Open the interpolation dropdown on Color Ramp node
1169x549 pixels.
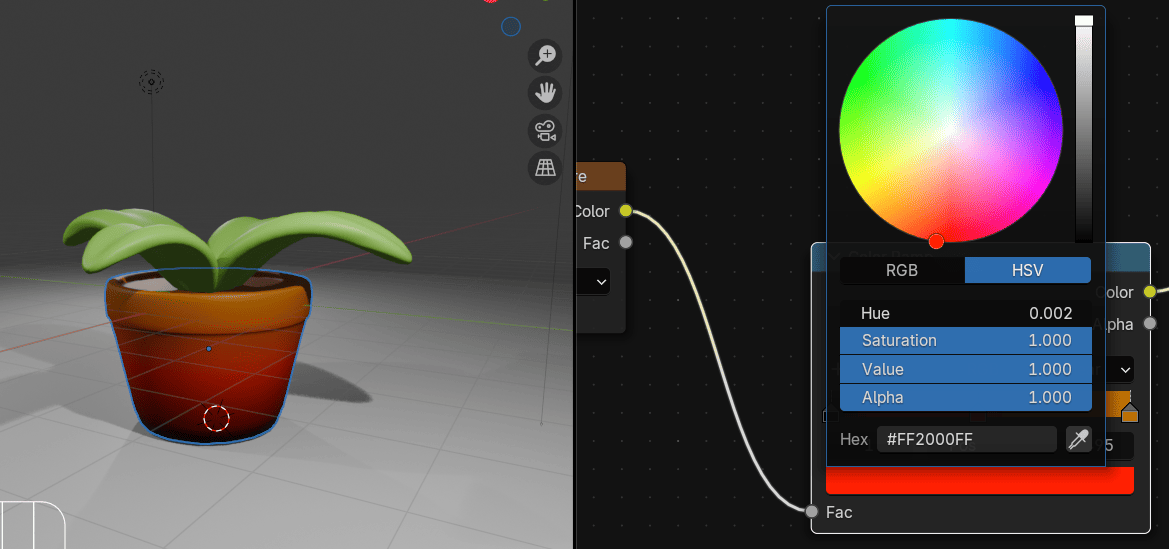click(x=1123, y=369)
